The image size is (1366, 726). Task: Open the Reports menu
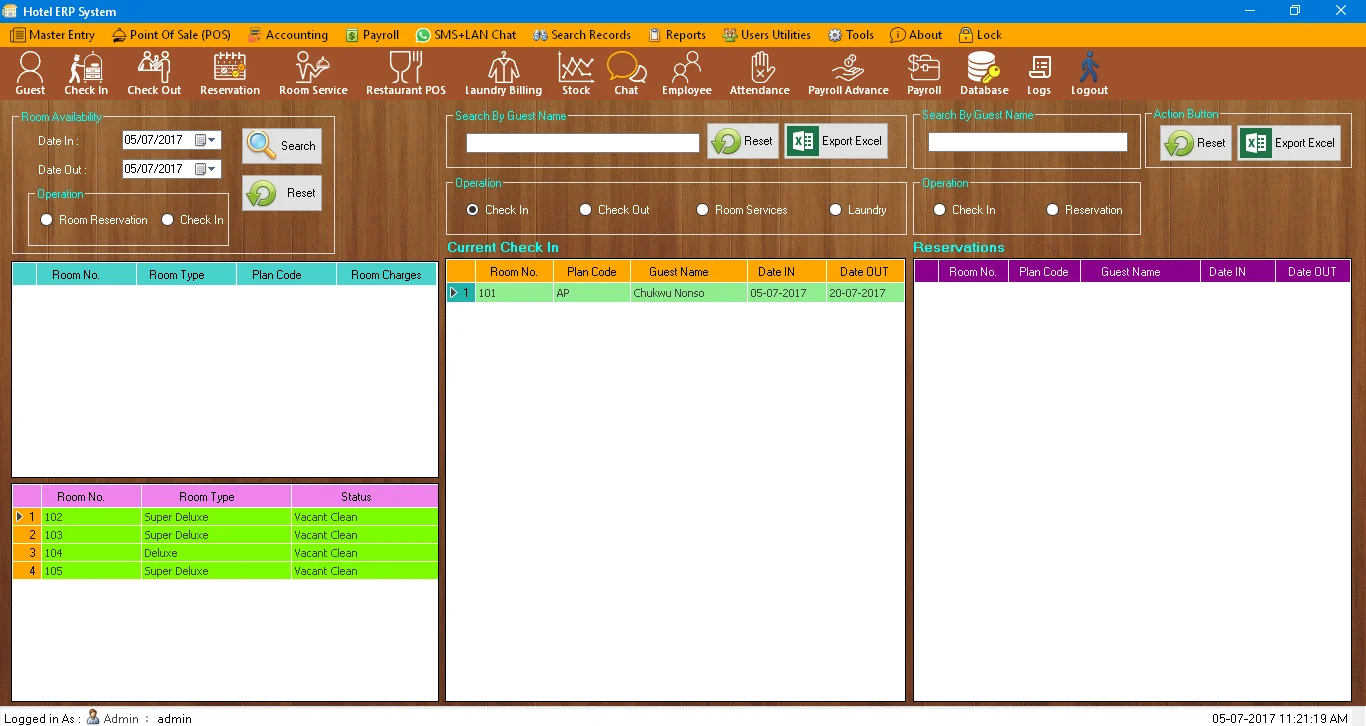coord(677,35)
